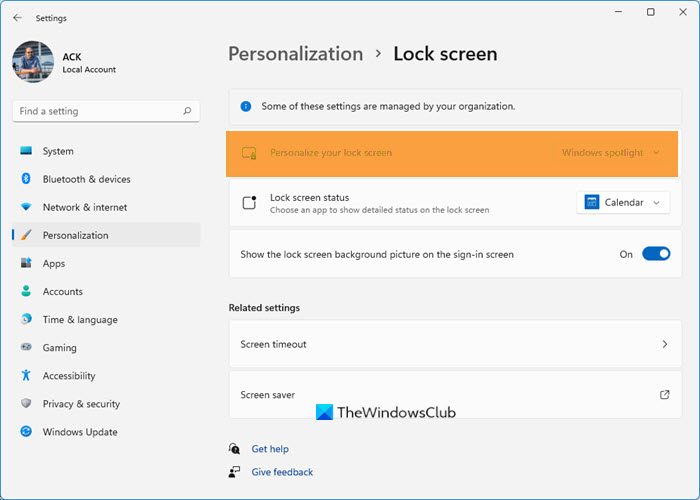The height and width of the screenshot is (500, 700).
Task: Click the Give feedback link
Action: 282,472
